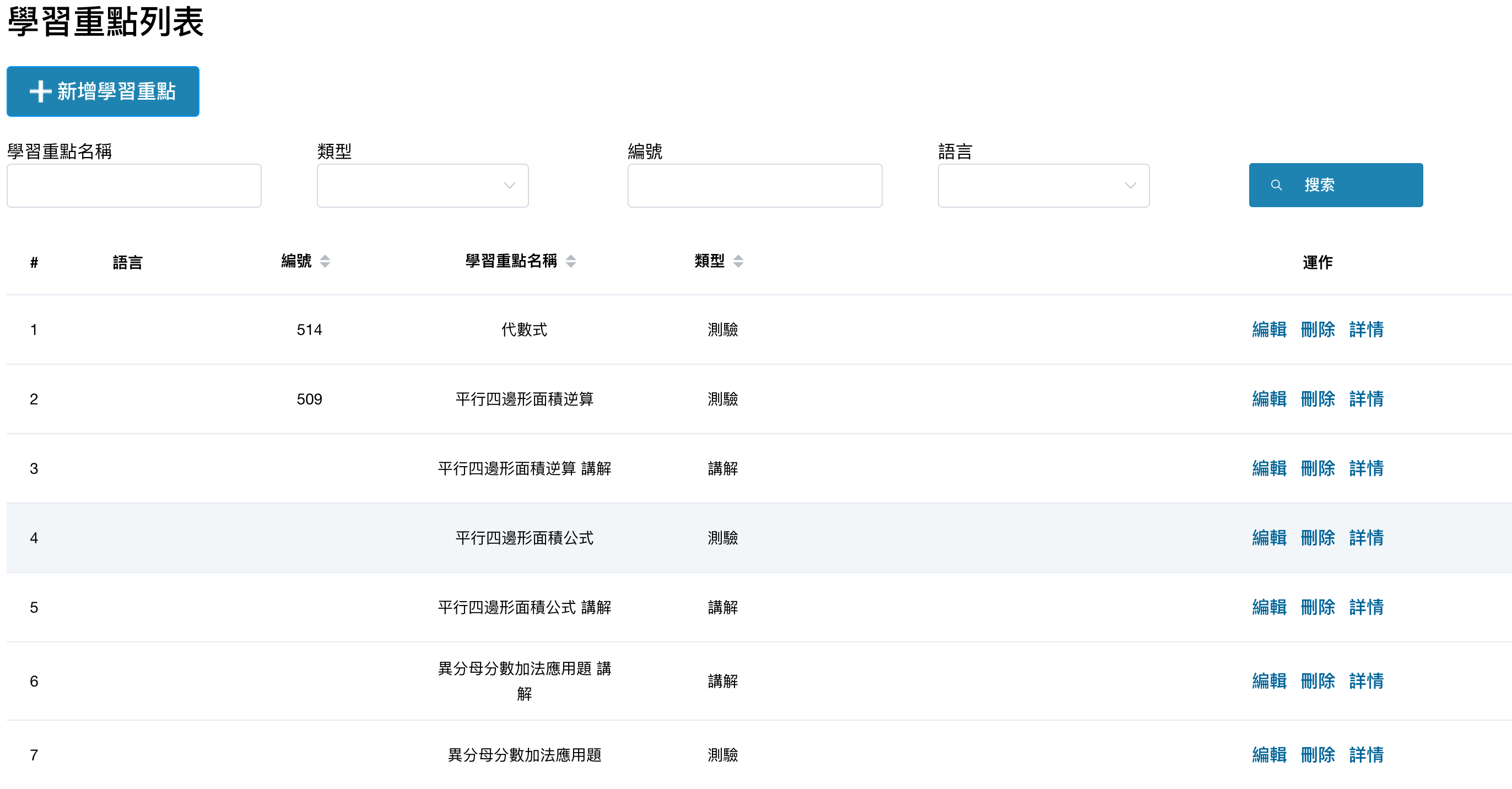
Task: Delete row 4 平行四邊形面積公式 測驗
Action: click(1317, 537)
